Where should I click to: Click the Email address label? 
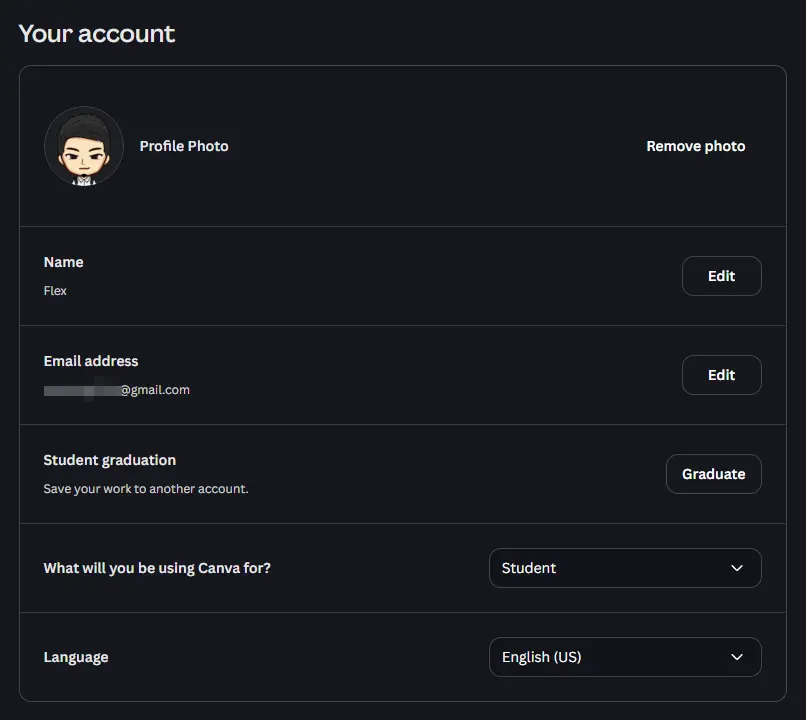(91, 361)
